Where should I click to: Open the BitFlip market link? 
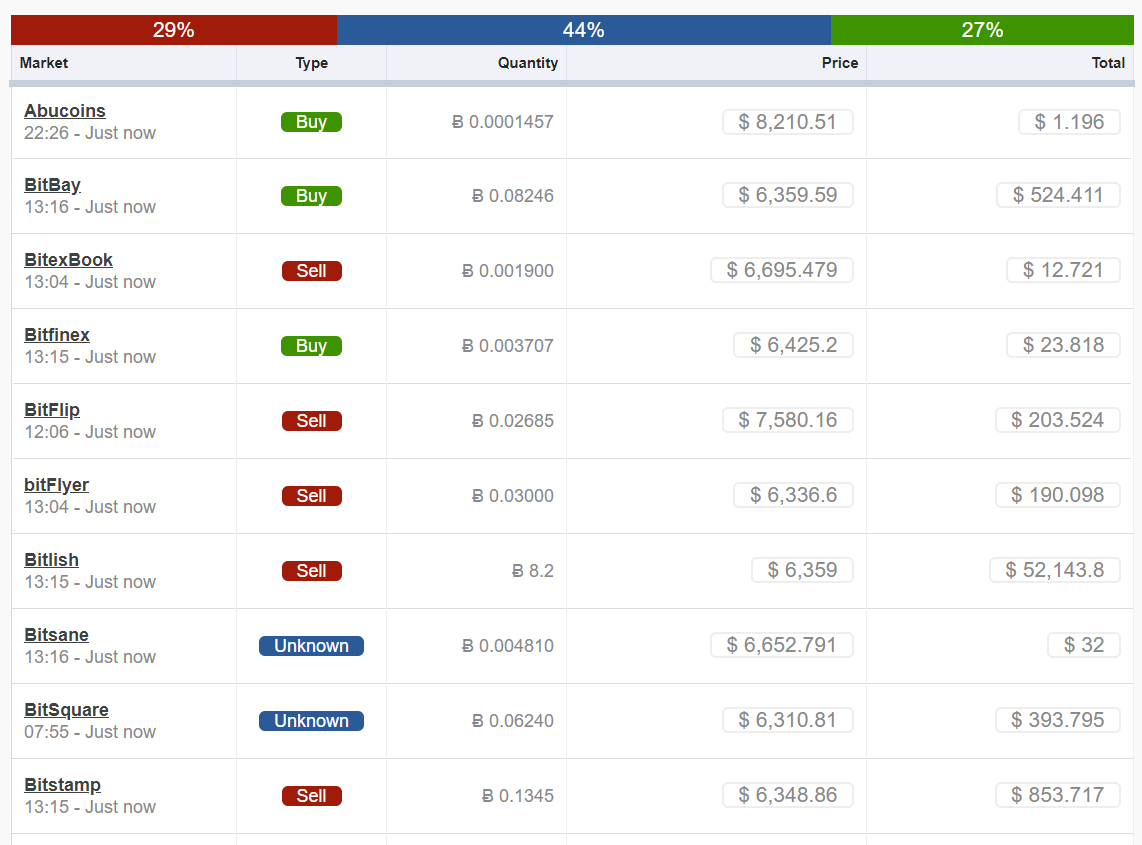52,410
